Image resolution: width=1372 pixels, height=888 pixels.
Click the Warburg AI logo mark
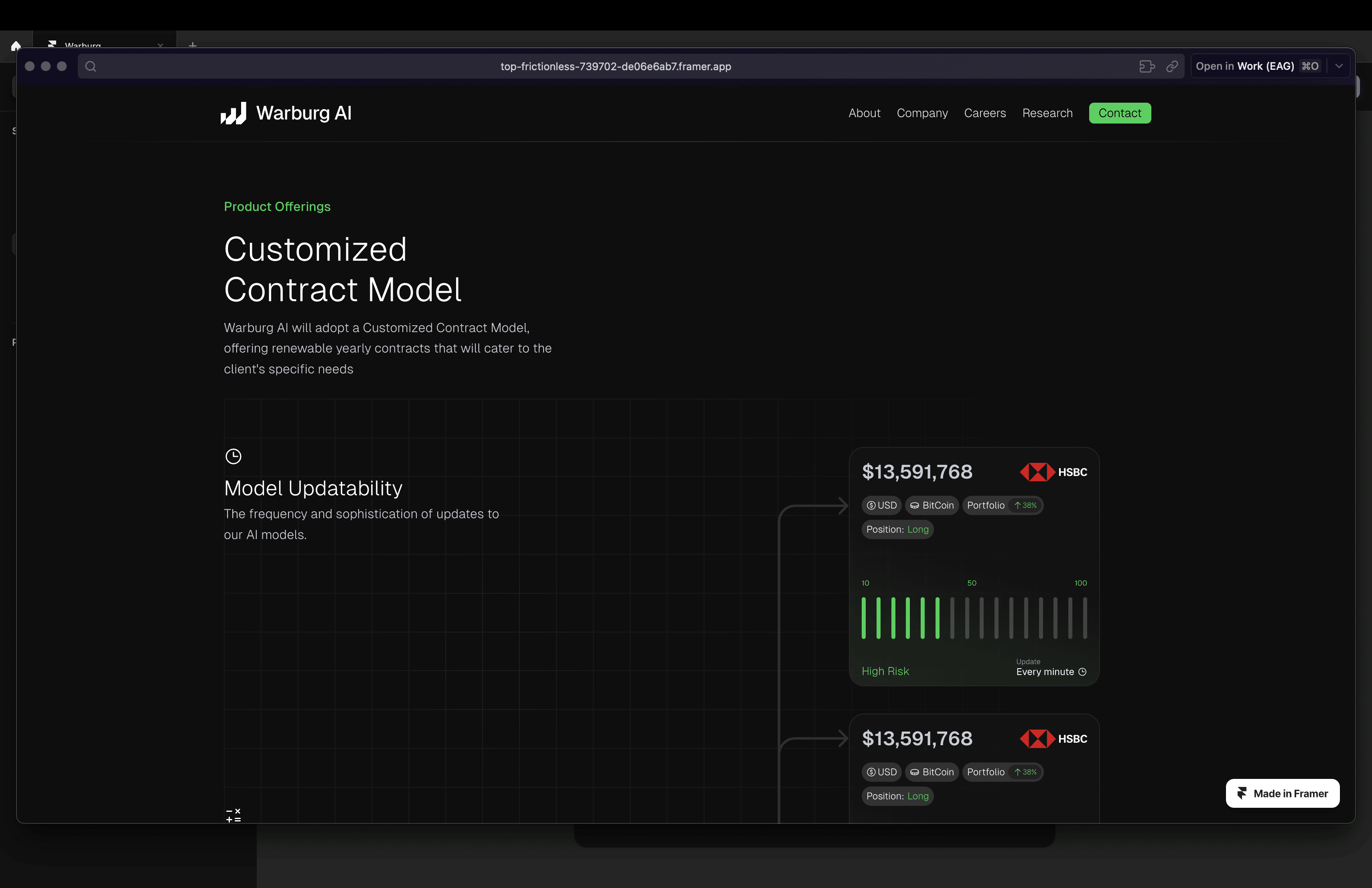(233, 113)
